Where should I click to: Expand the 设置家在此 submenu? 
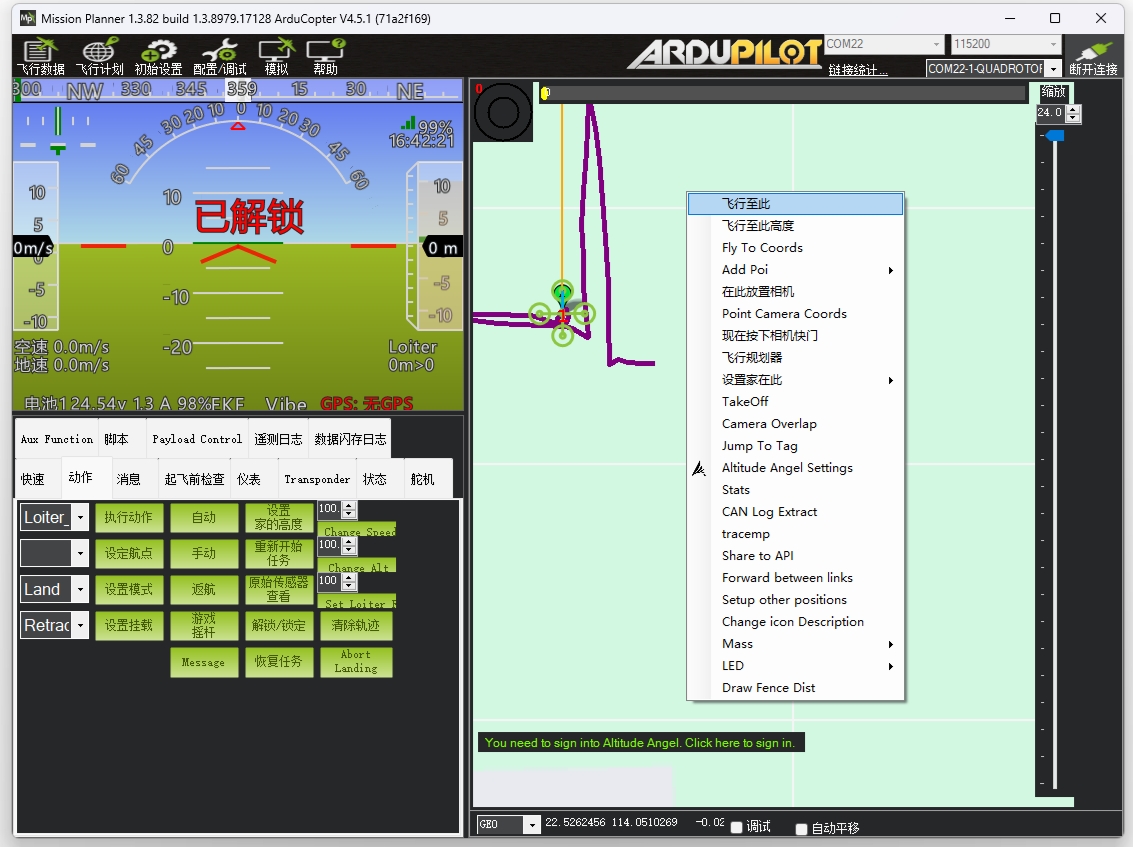pos(796,380)
